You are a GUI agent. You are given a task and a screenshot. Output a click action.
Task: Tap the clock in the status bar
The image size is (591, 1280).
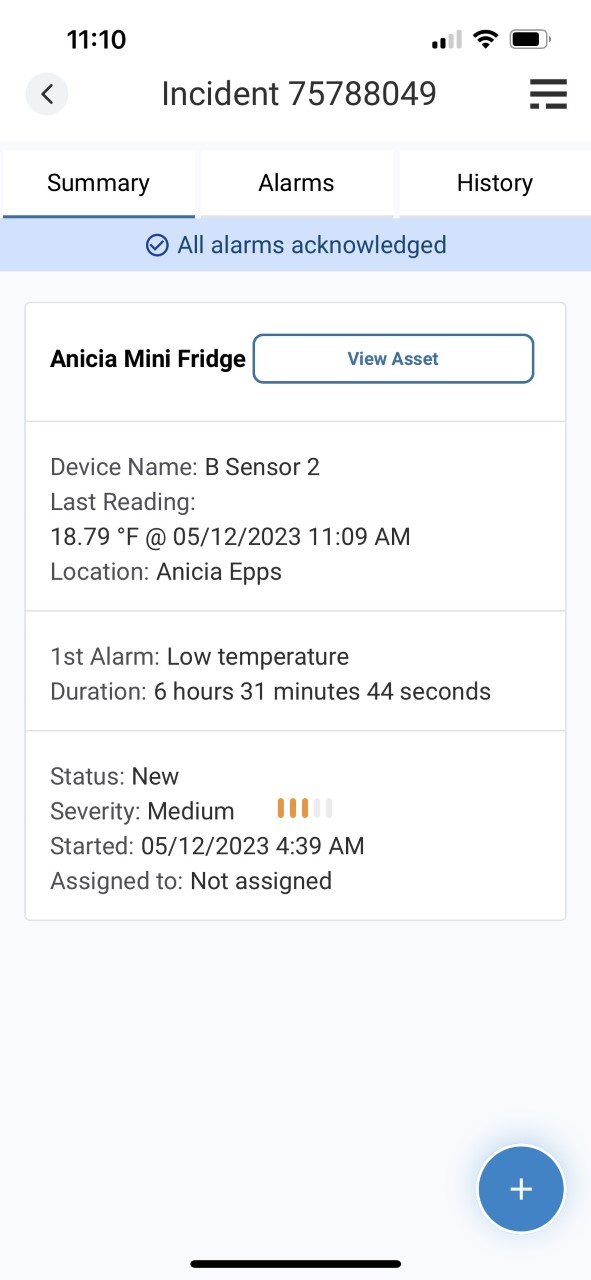click(98, 39)
